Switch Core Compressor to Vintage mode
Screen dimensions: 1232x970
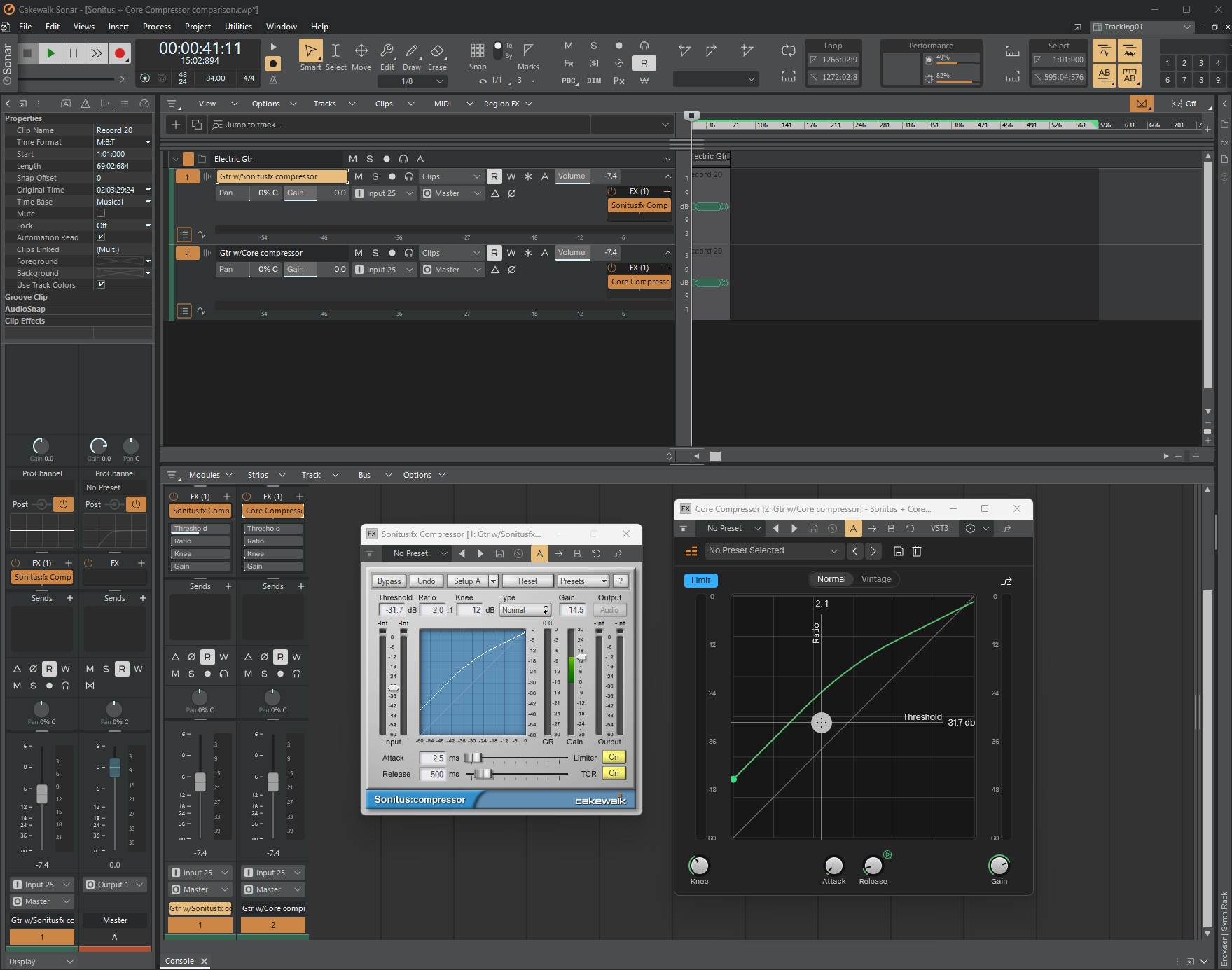point(876,579)
